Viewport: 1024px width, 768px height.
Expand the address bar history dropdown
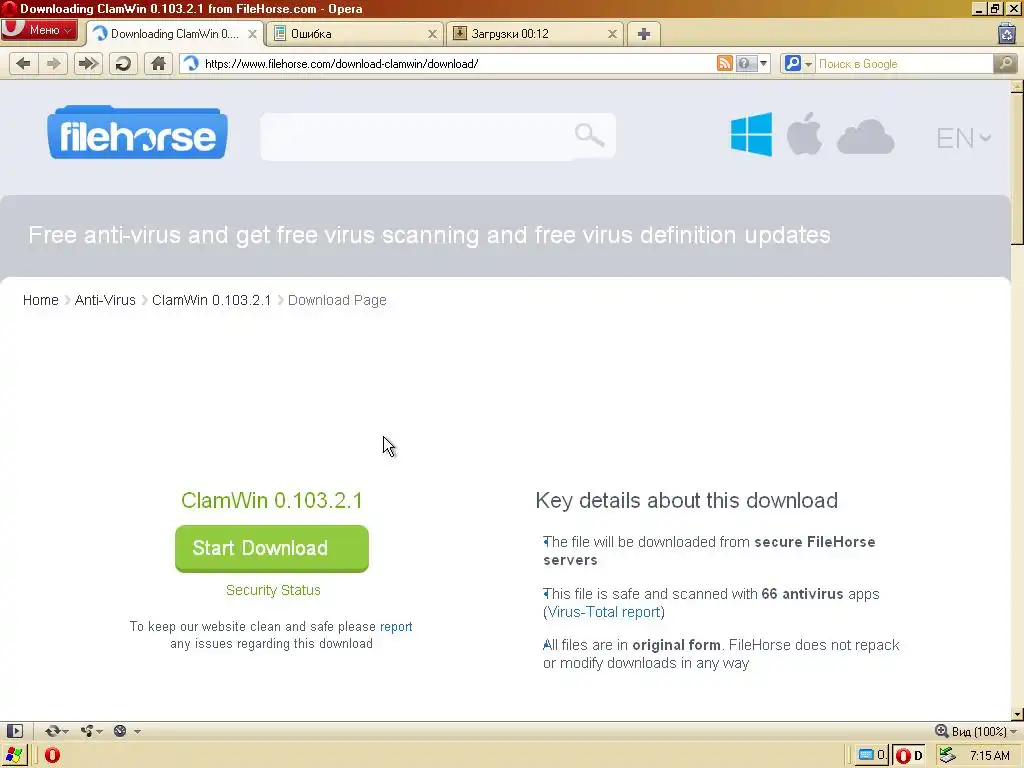pyautogui.click(x=763, y=63)
